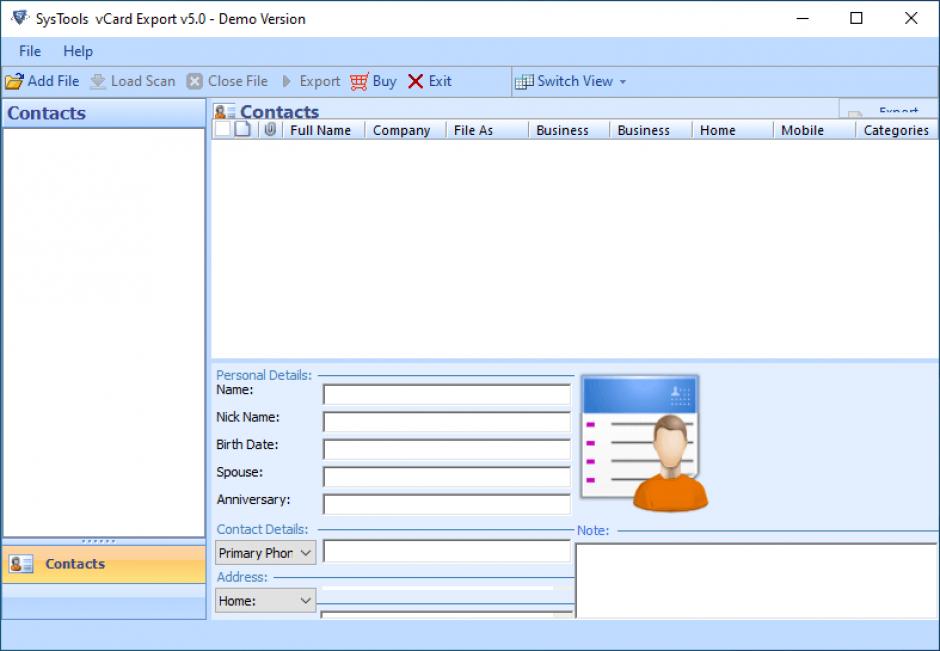Click the contact card icon beside the Contacts heading

point(225,111)
